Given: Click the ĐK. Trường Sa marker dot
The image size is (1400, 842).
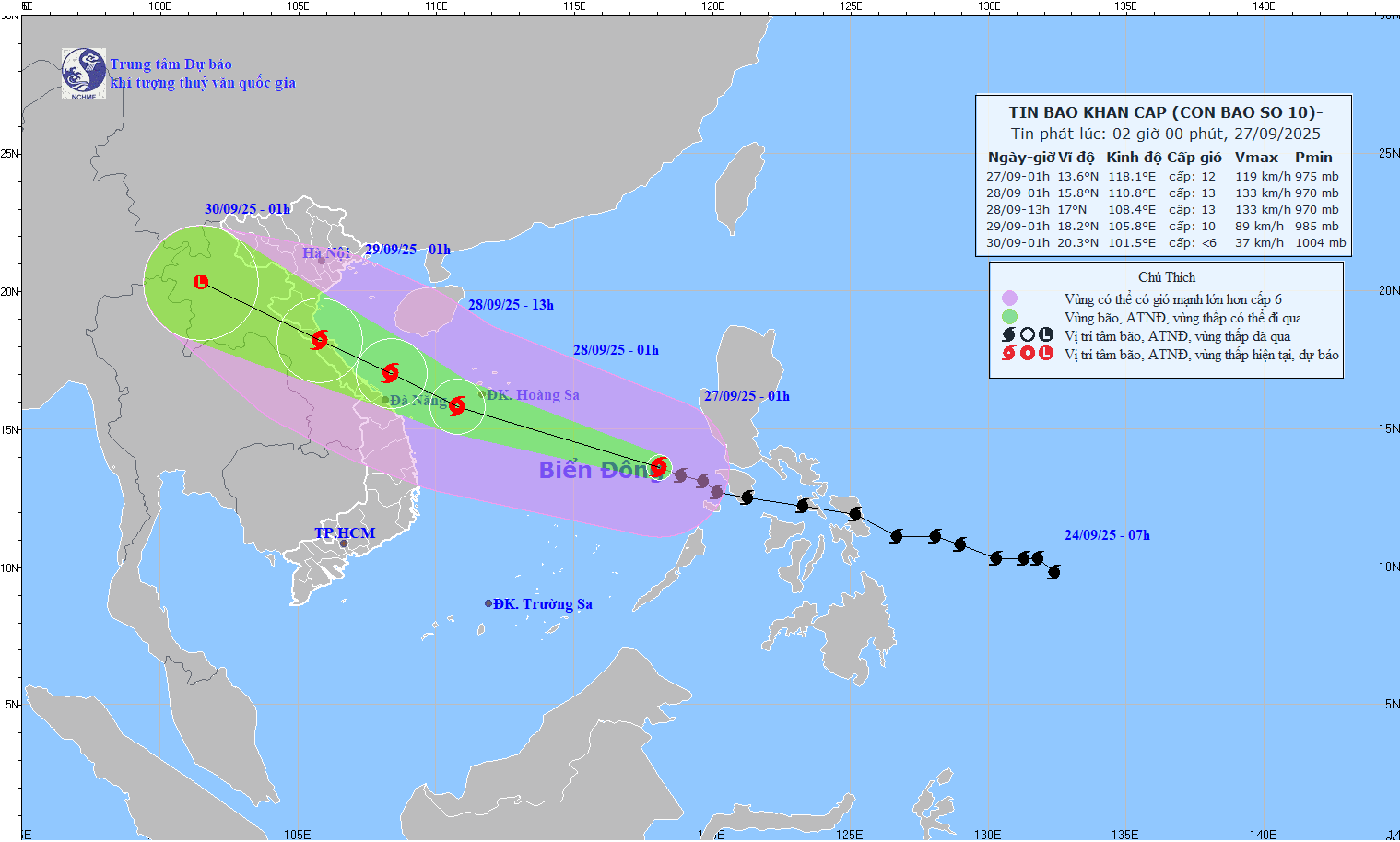Looking at the screenshot, I should click(488, 603).
